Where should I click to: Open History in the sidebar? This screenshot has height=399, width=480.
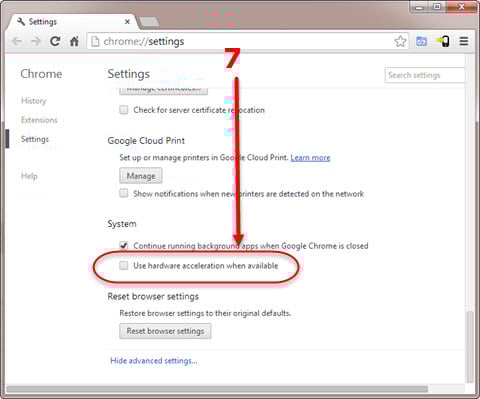pos(34,101)
